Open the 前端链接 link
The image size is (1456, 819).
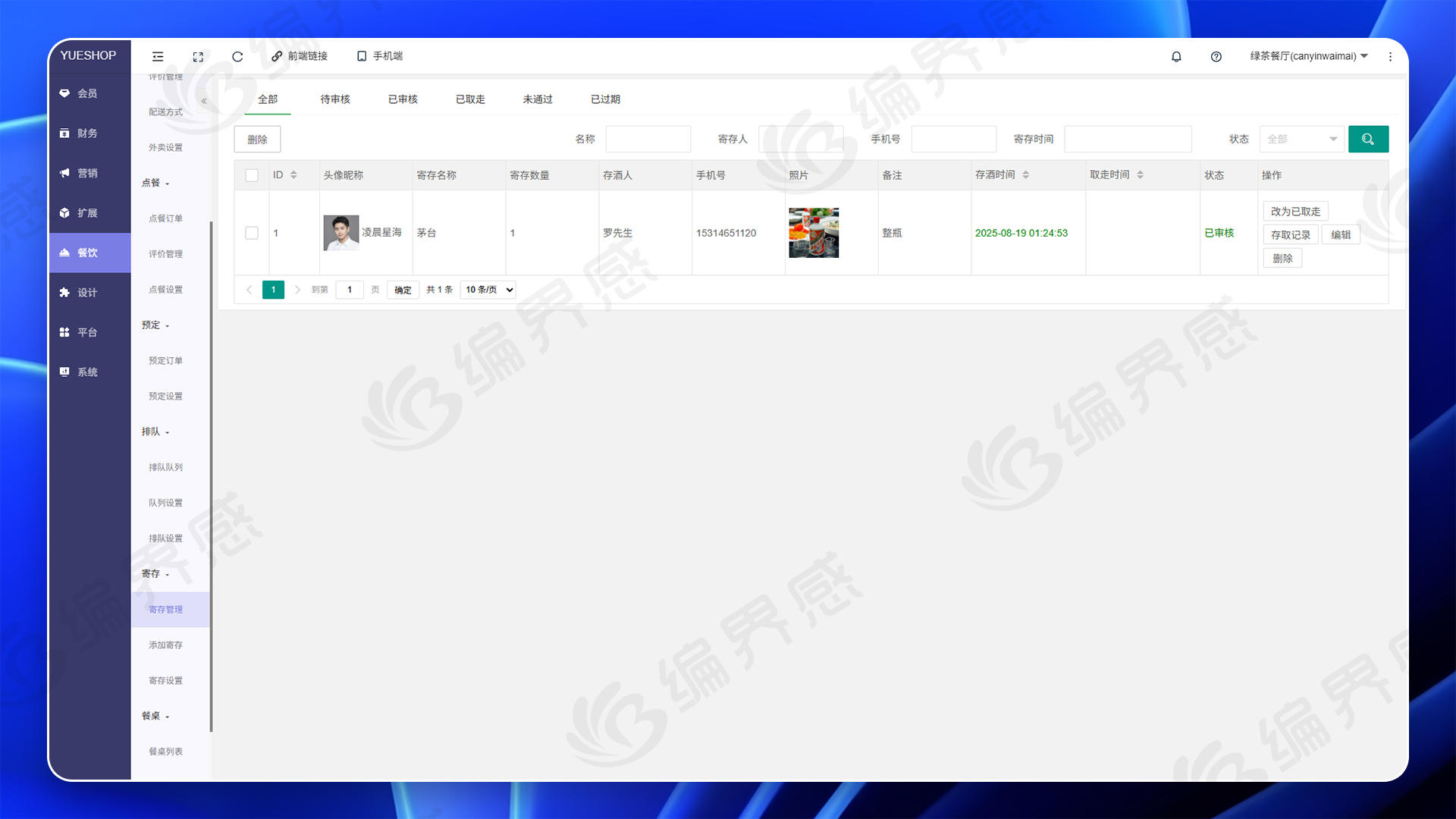[300, 56]
